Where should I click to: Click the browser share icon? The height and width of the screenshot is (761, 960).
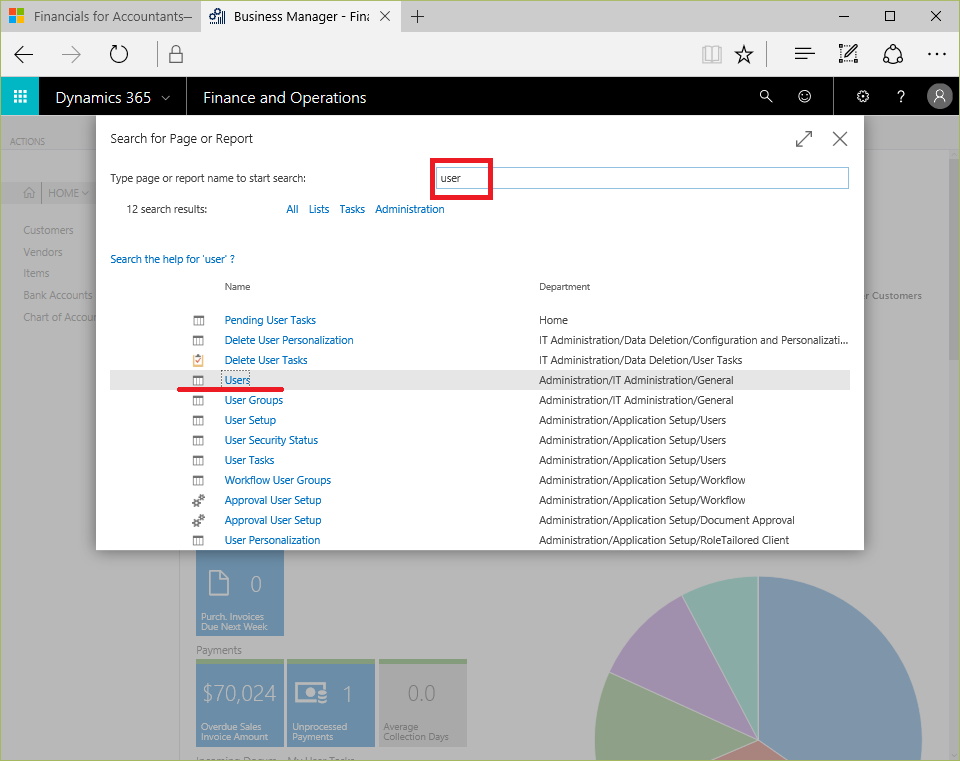click(893, 54)
